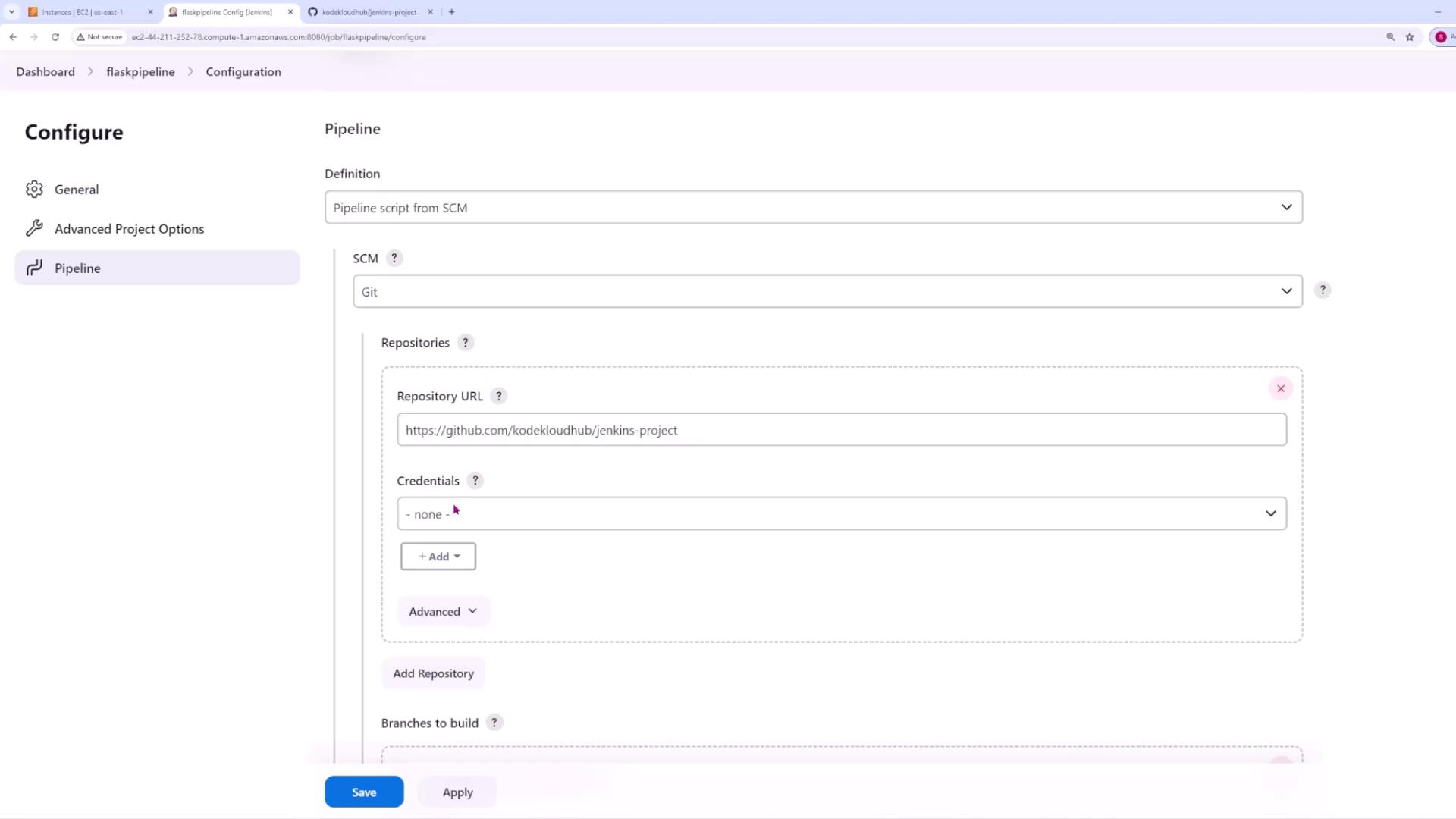Open help for Branches to build
The height and width of the screenshot is (819, 1456).
coord(494,723)
